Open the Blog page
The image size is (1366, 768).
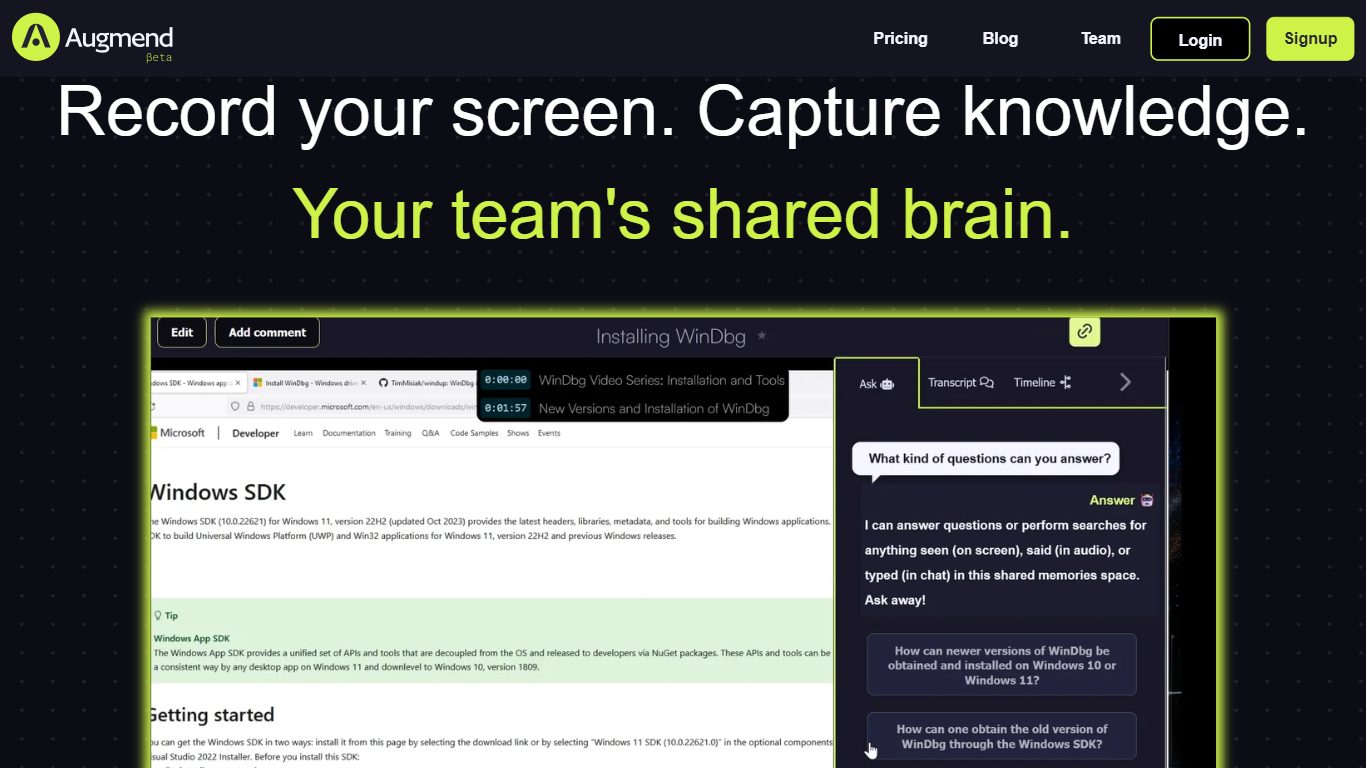(x=1000, y=38)
